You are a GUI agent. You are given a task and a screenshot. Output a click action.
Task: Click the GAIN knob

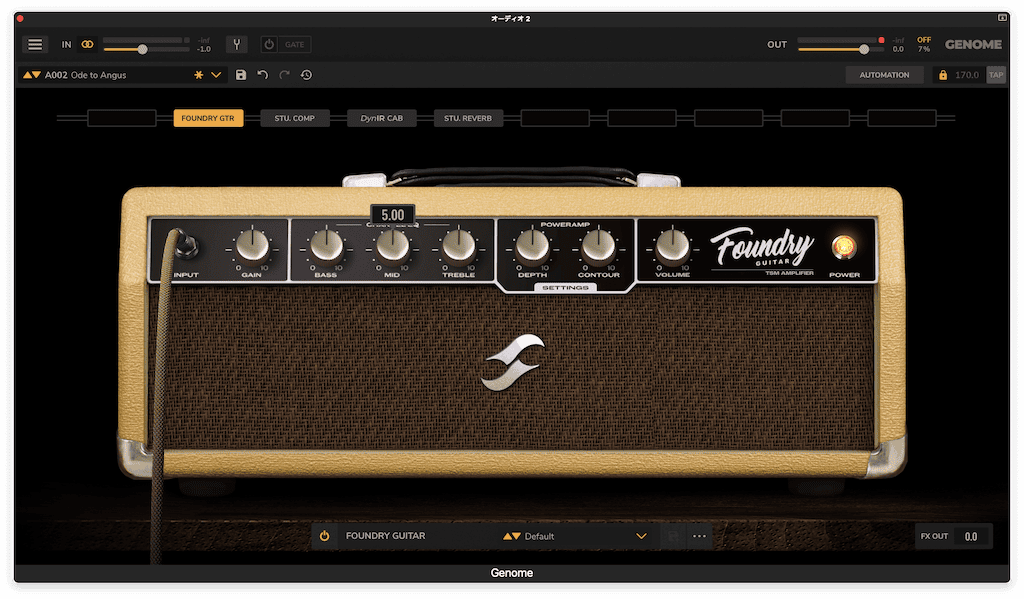252,246
